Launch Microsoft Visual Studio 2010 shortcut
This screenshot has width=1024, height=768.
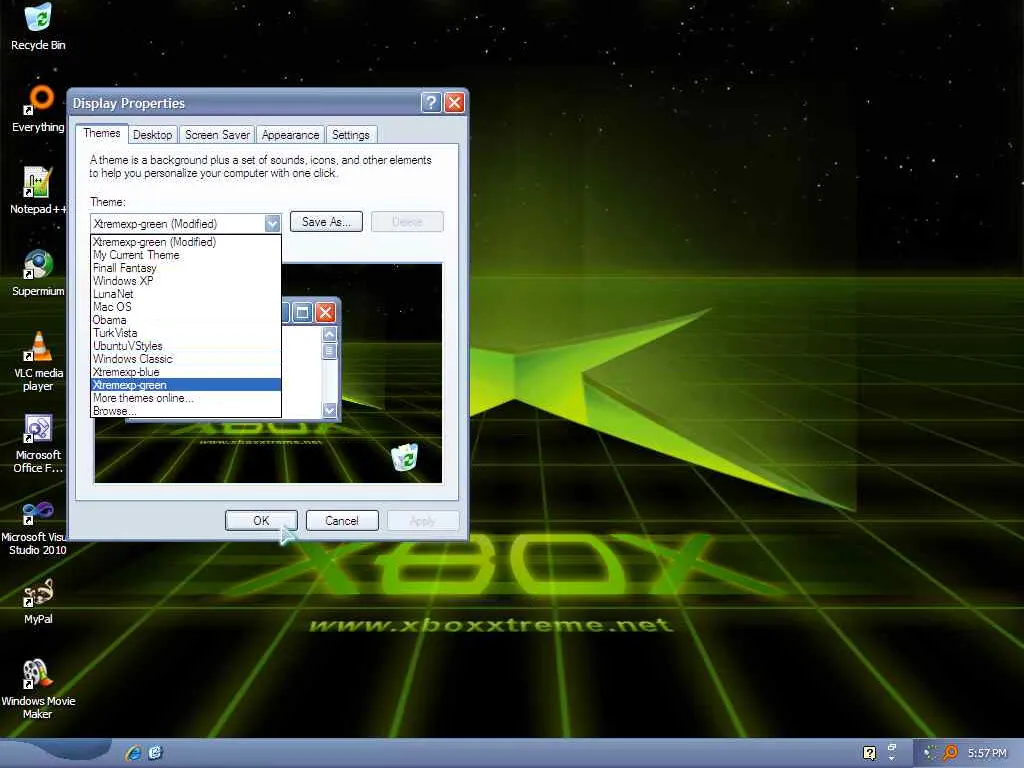[34, 526]
